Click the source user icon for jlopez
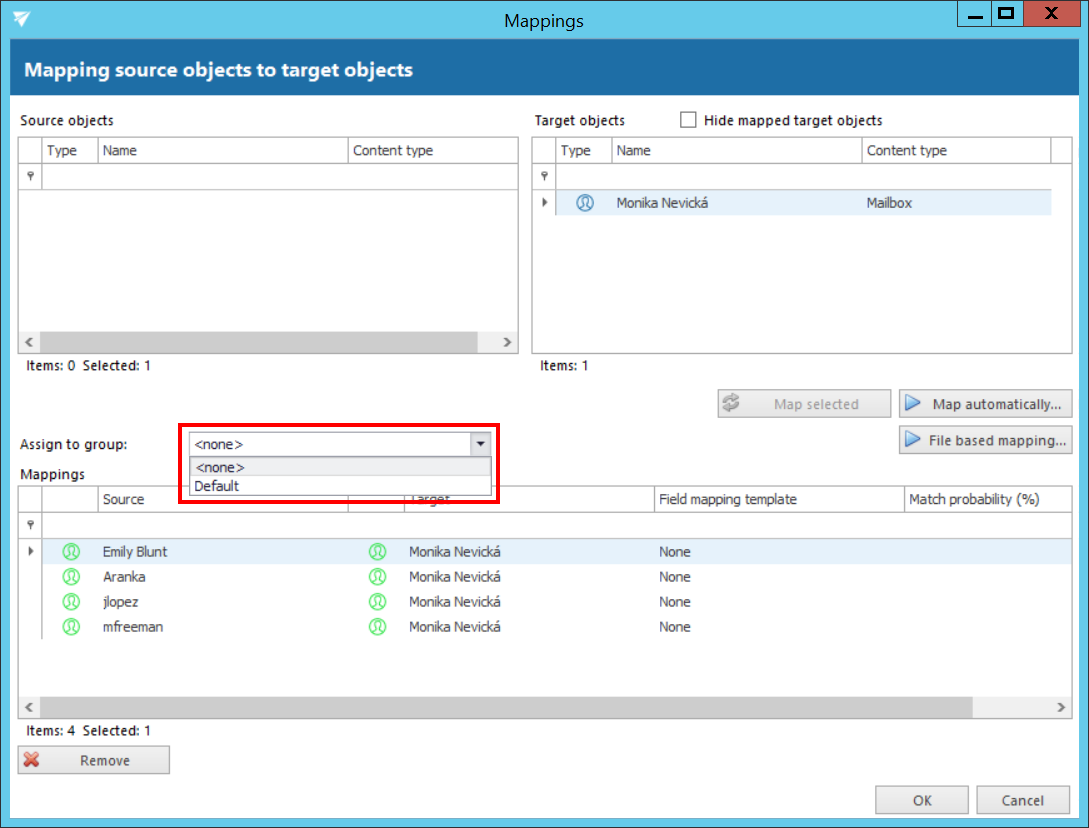 pyautogui.click(x=71, y=602)
